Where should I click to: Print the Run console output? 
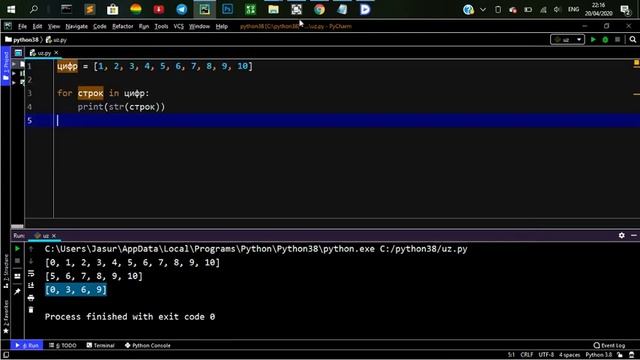click(x=31, y=298)
